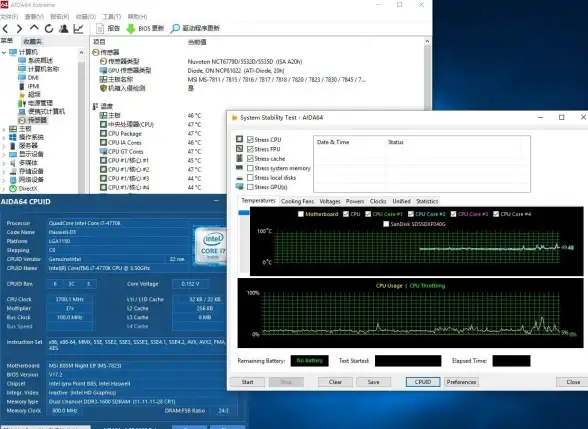Click the up arrow of sensor list scrollbar
The image size is (588, 429).
coord(428,42)
